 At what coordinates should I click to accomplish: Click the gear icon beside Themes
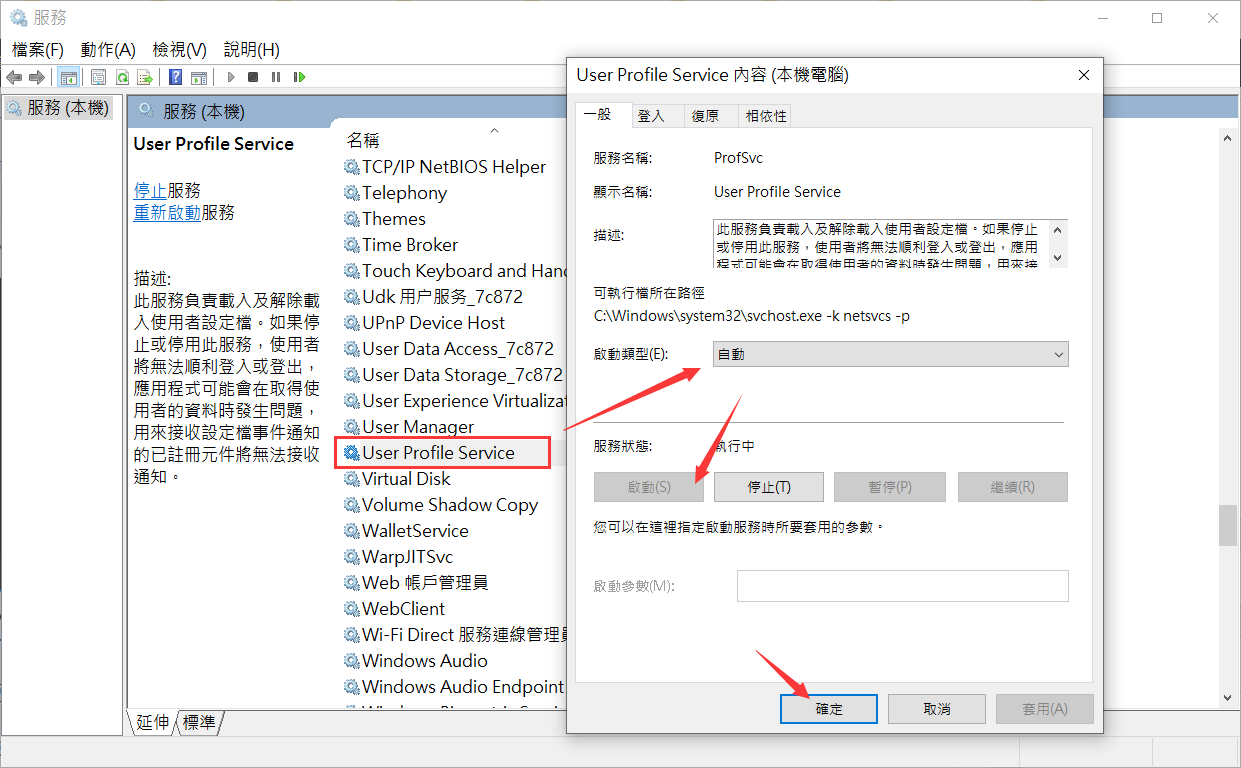(351, 219)
